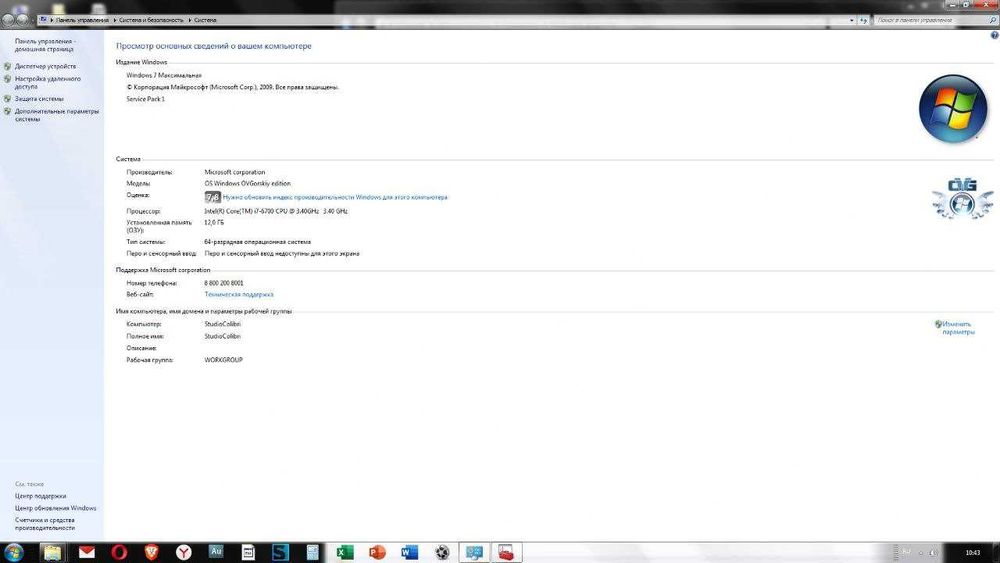Click the phone number 8 800 200 8001
1000x563 pixels.
(x=224, y=283)
